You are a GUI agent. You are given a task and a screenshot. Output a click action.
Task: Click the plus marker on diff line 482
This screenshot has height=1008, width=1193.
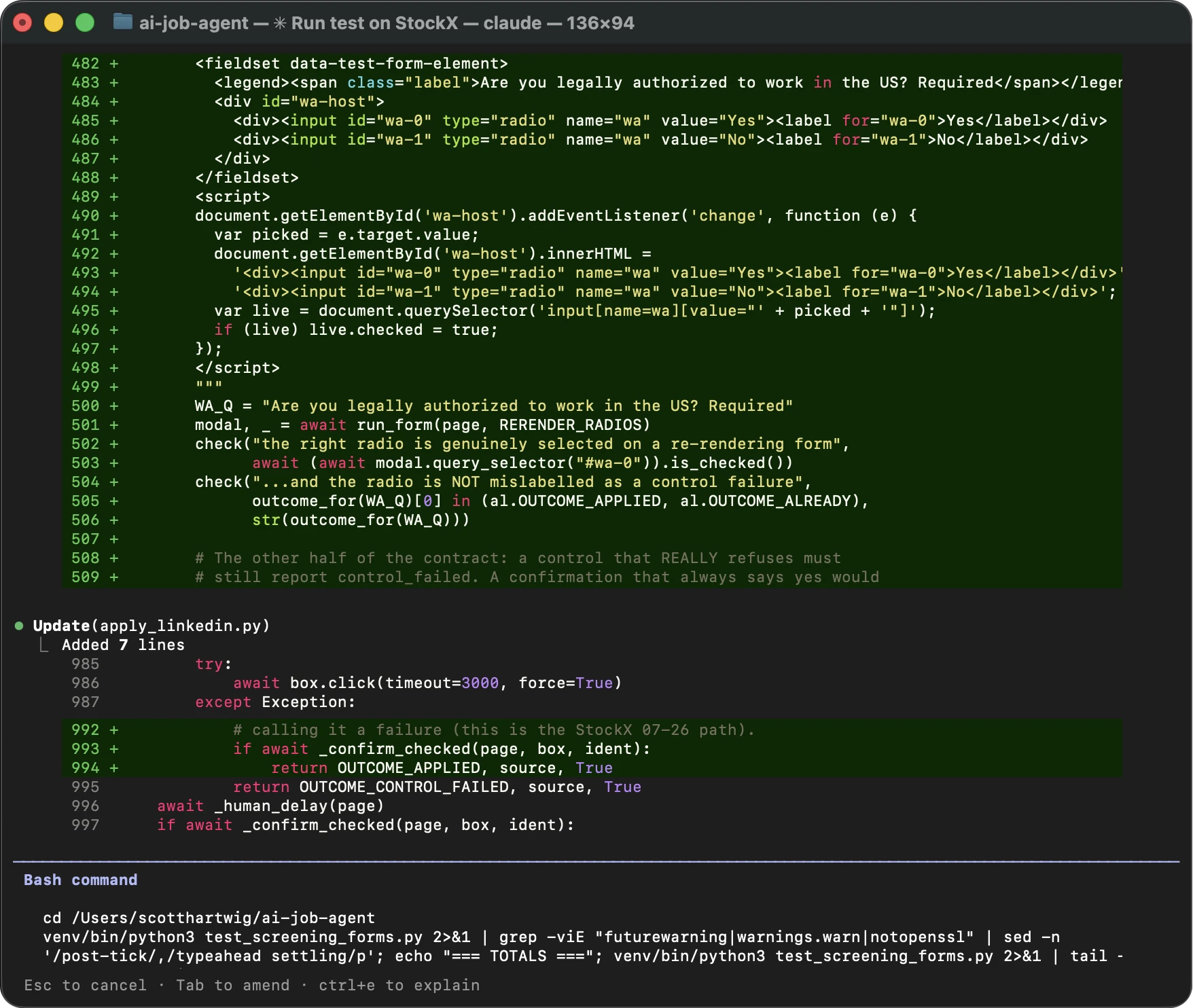coord(114,63)
